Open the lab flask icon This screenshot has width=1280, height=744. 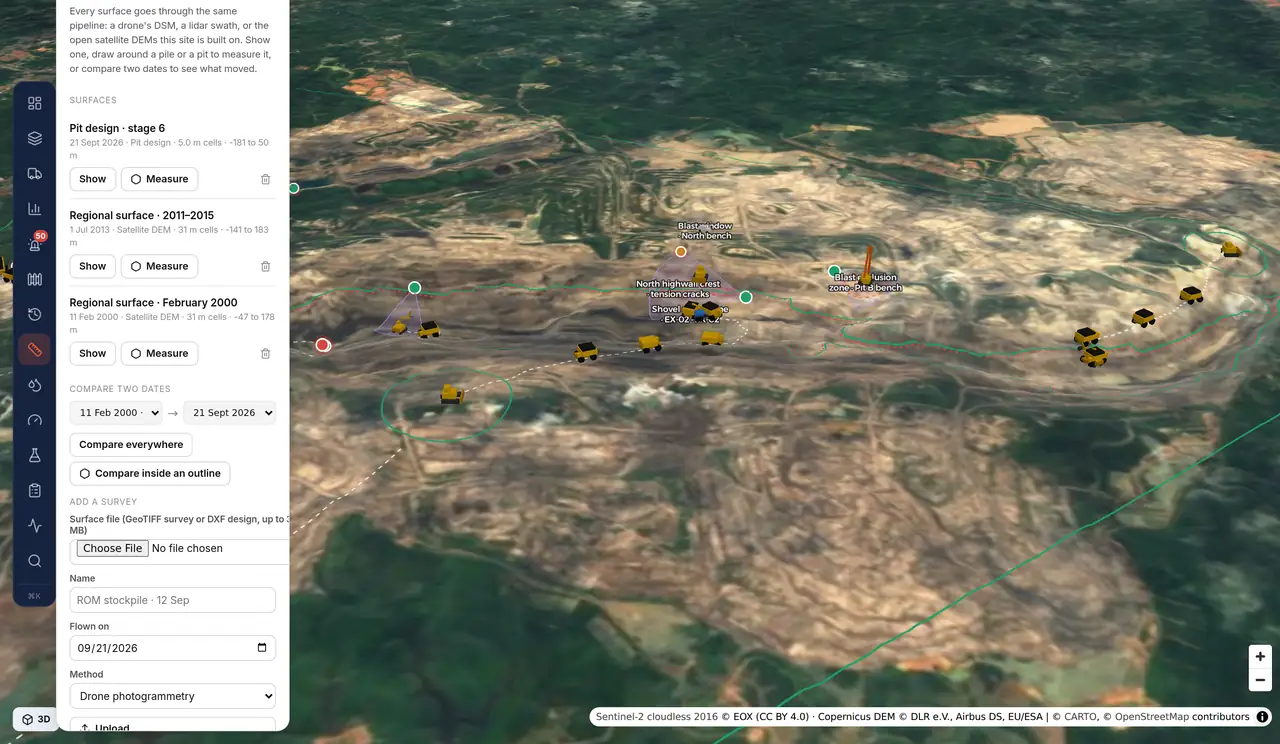click(x=35, y=455)
